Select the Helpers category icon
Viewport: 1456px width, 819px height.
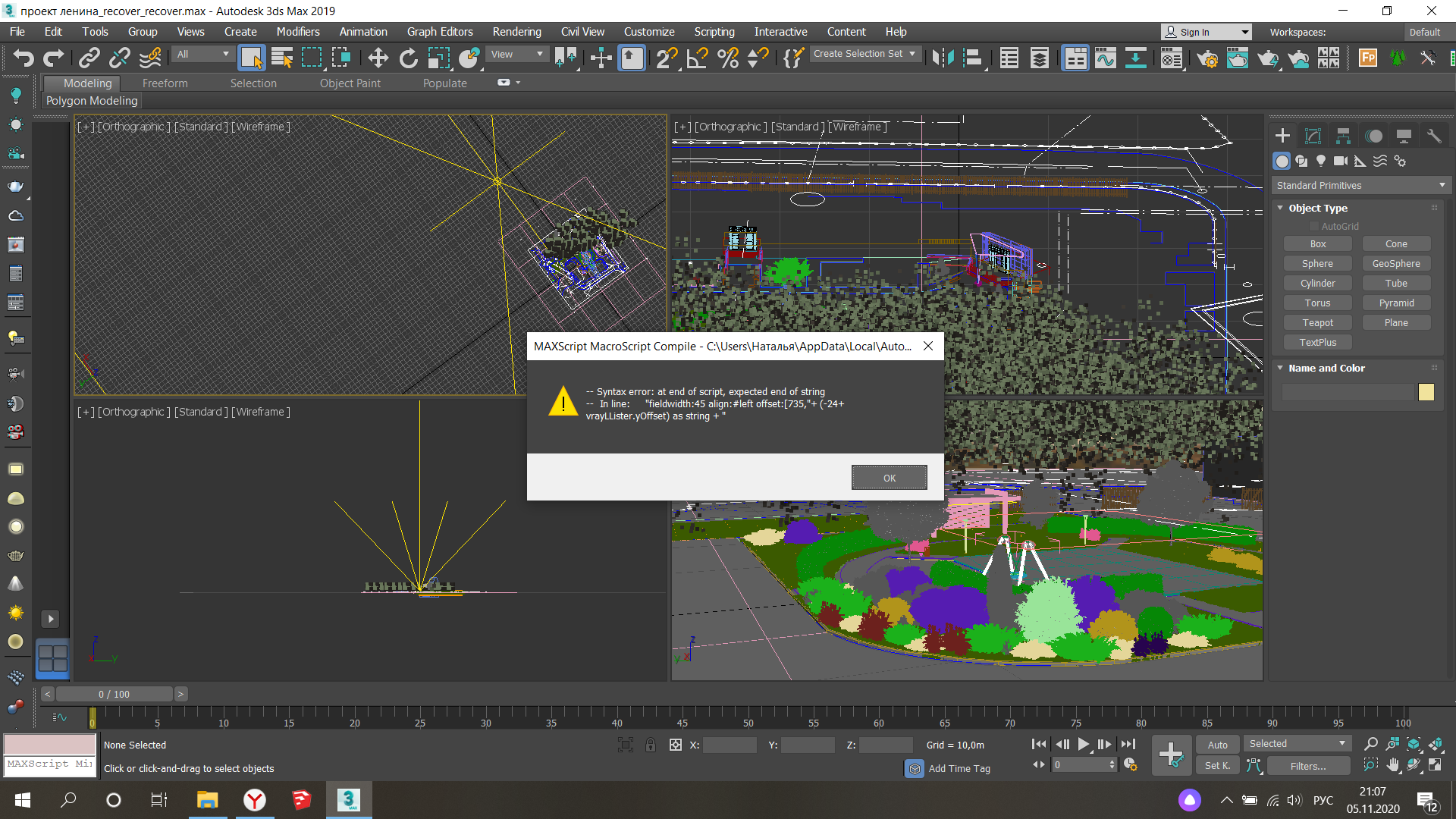[1360, 161]
